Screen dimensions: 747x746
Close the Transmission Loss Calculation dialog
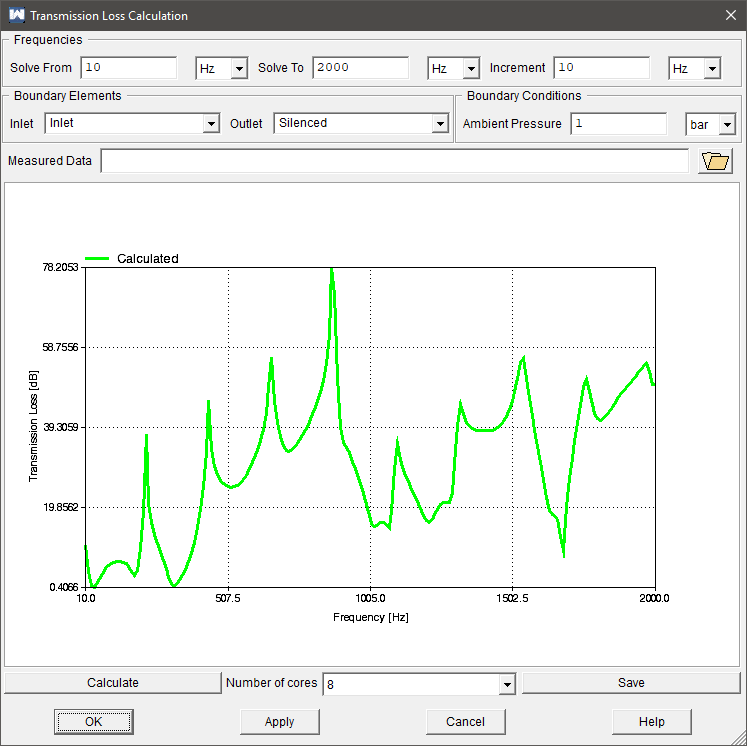click(730, 15)
